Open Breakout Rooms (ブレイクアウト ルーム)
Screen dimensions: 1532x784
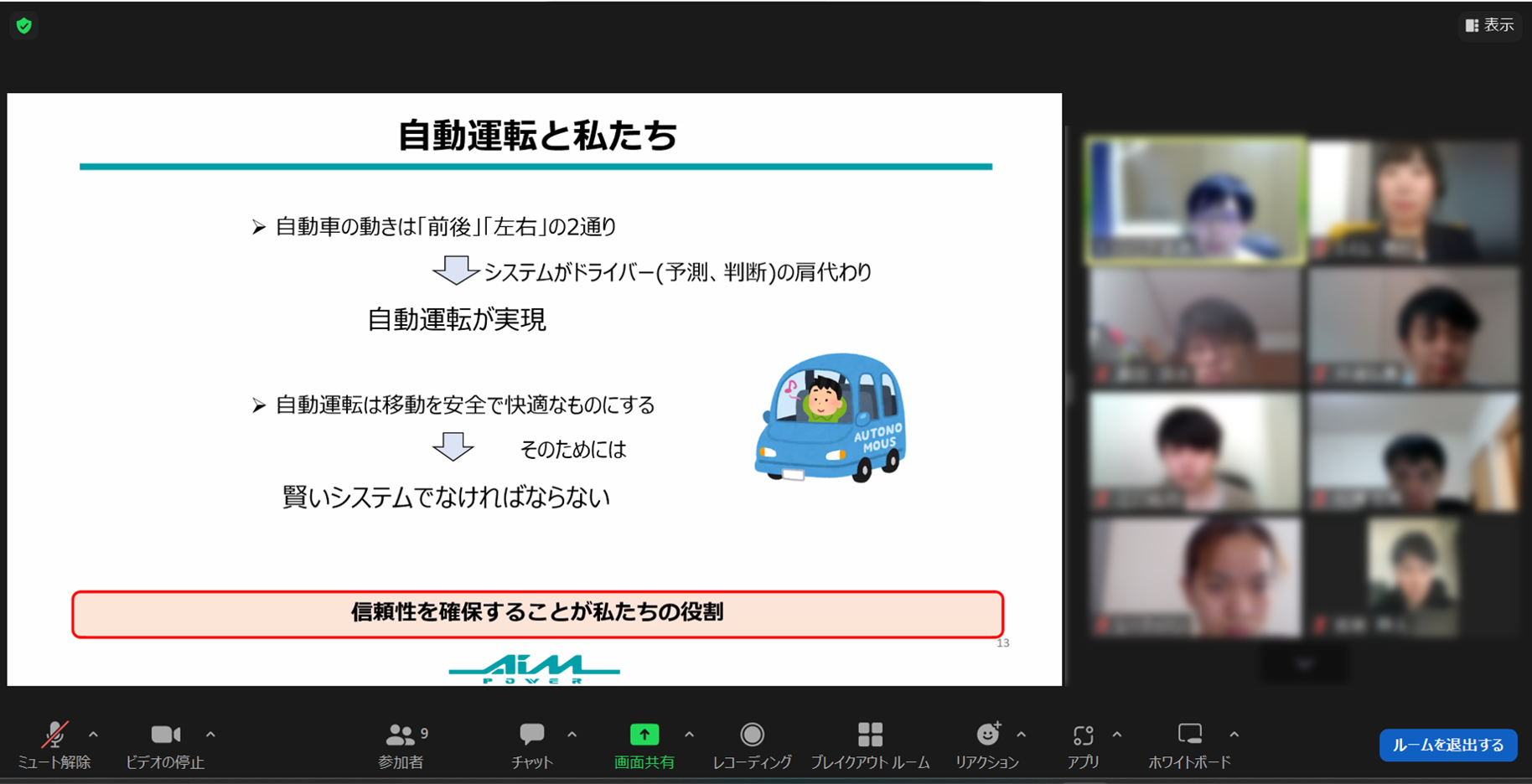click(870, 744)
